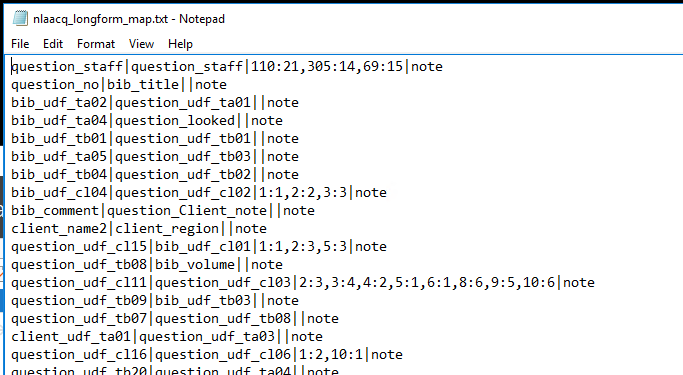Viewport: 683px width, 375px height.
Task: Open the Edit menu
Action: coord(53,44)
